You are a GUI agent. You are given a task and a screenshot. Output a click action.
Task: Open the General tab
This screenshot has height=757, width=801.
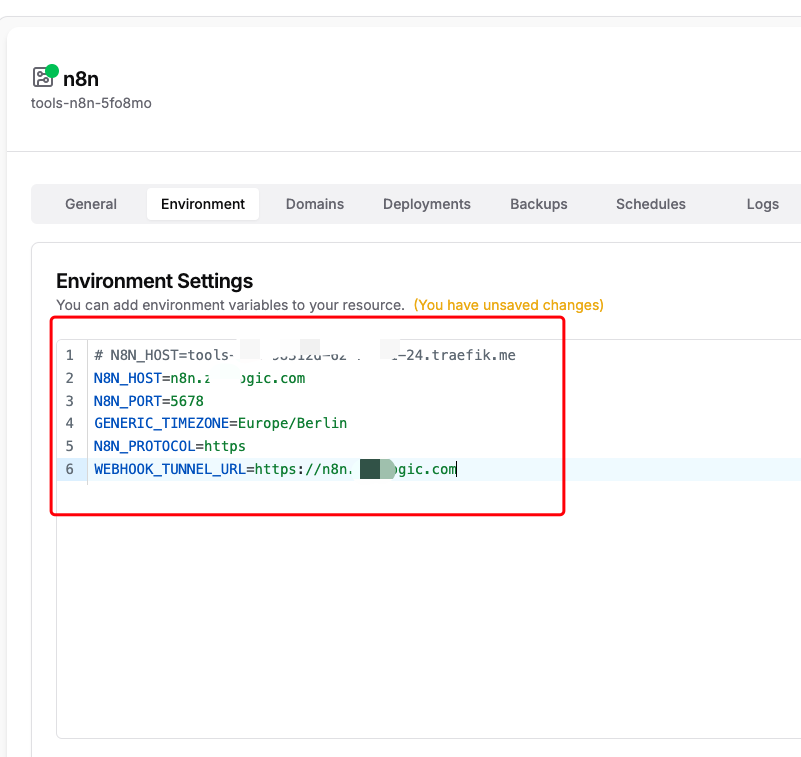[91, 204]
